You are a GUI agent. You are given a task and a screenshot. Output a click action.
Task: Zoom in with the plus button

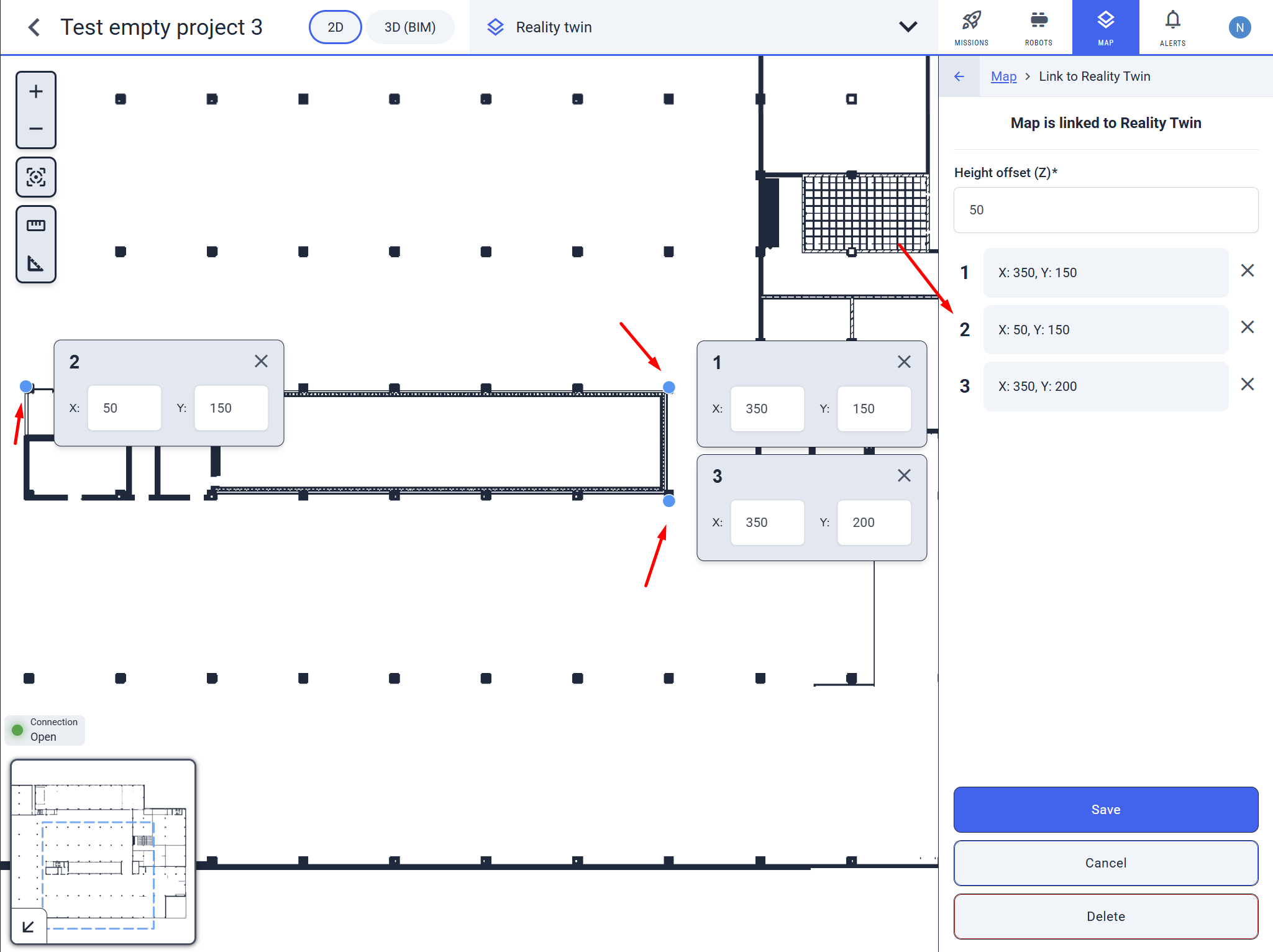point(36,91)
